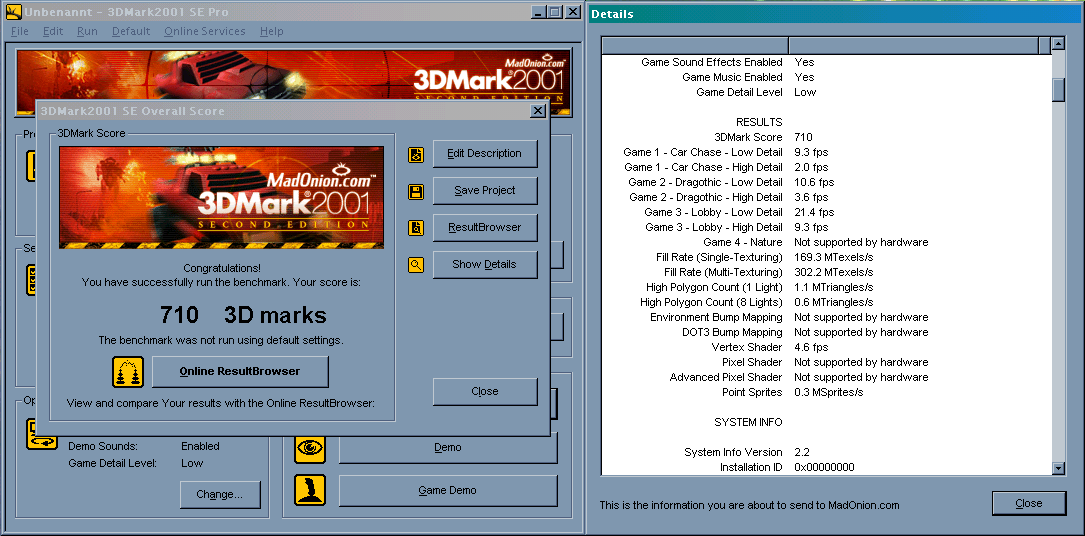Maximize the 3DMark2001 main window

pos(556,12)
